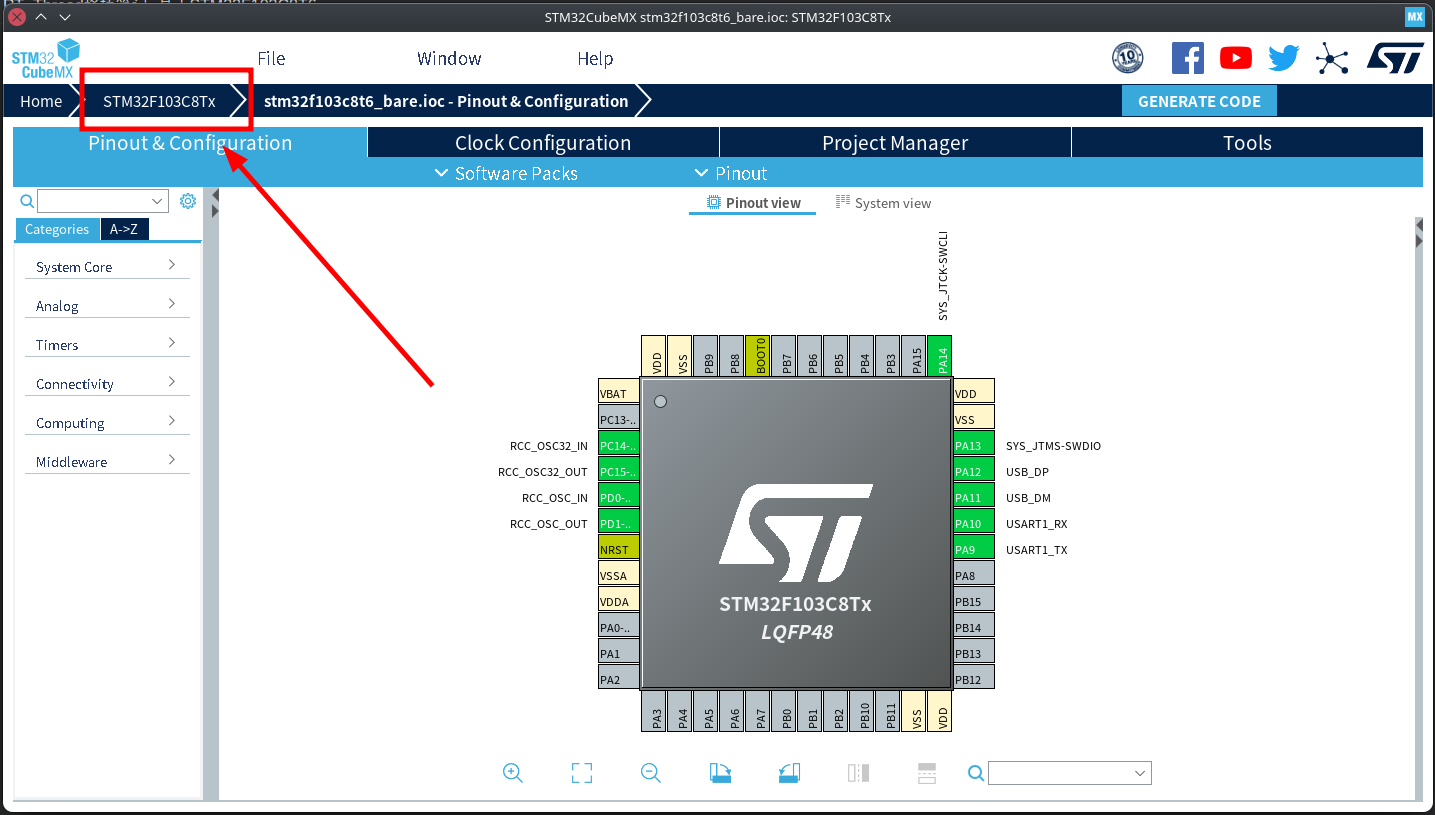The height and width of the screenshot is (815, 1435).
Task: Open the Help menu
Action: click(x=595, y=58)
